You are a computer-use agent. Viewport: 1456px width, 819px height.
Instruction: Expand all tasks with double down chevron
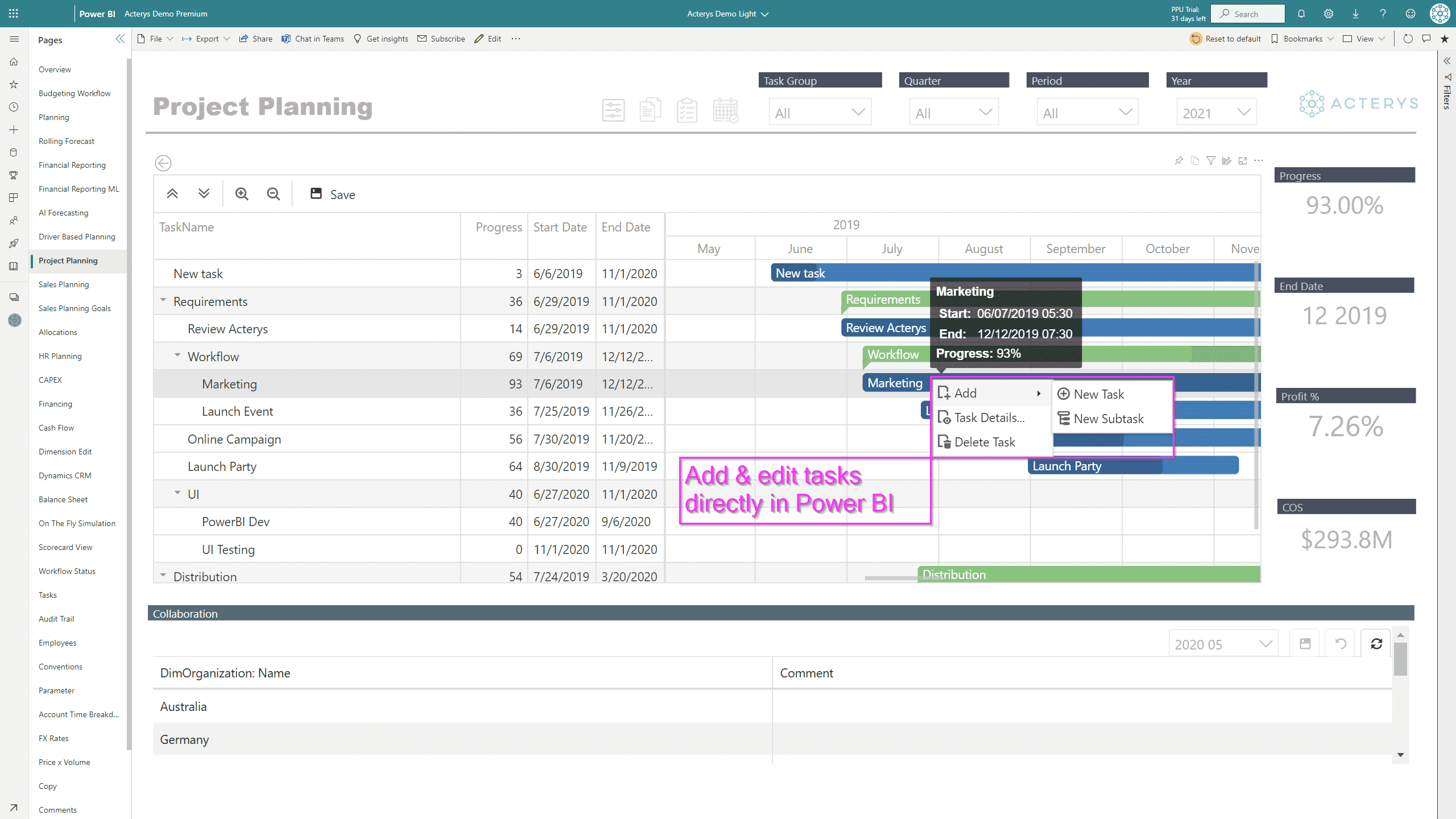pyautogui.click(x=204, y=194)
